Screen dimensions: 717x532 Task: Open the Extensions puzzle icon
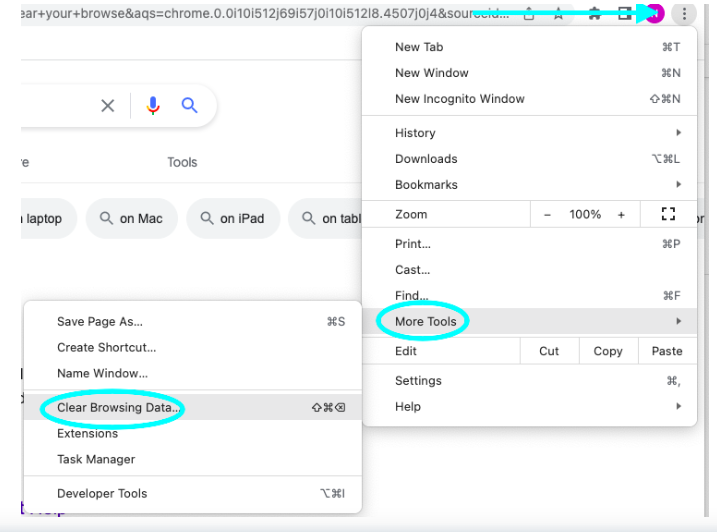coord(594,14)
